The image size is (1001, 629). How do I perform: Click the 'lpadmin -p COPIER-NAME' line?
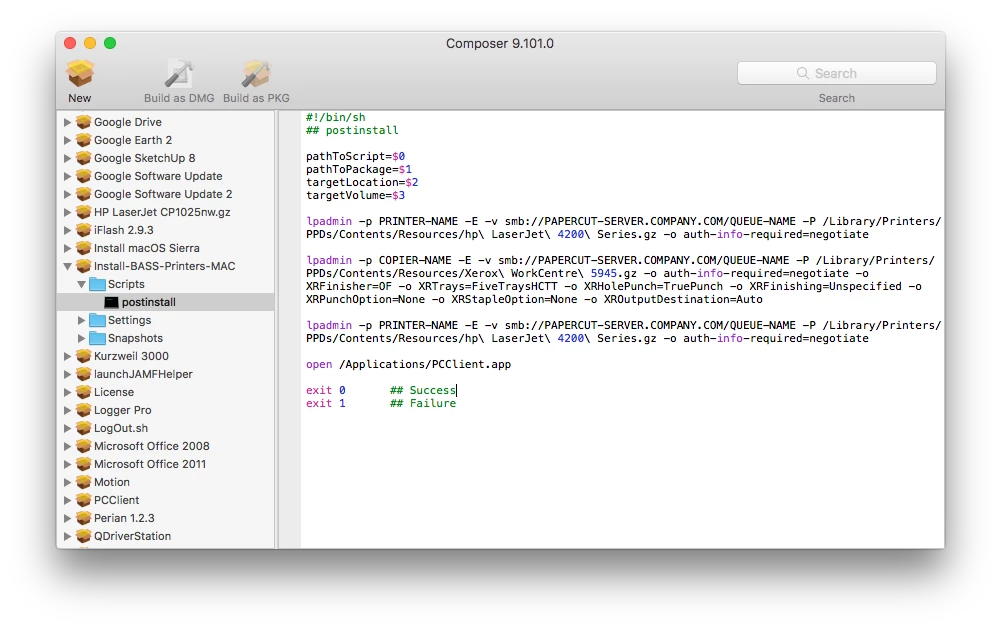tap(621, 260)
